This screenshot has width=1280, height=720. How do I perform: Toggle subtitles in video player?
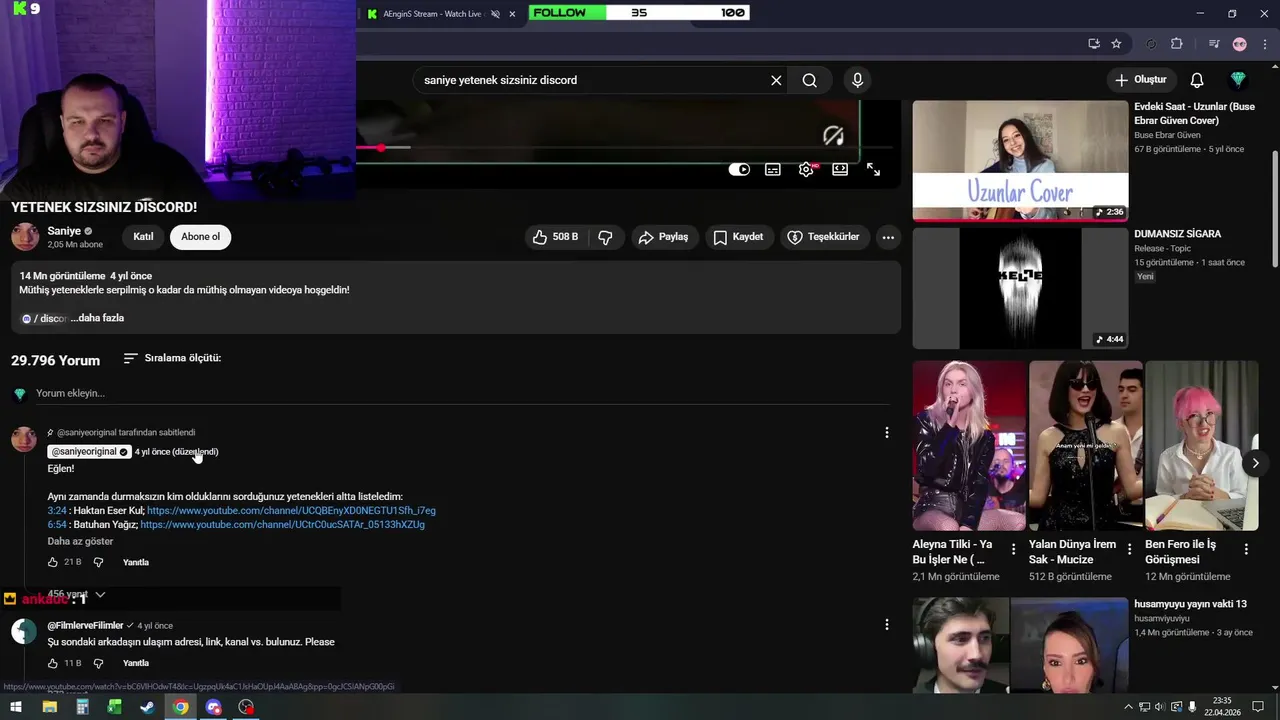pyautogui.click(x=773, y=169)
